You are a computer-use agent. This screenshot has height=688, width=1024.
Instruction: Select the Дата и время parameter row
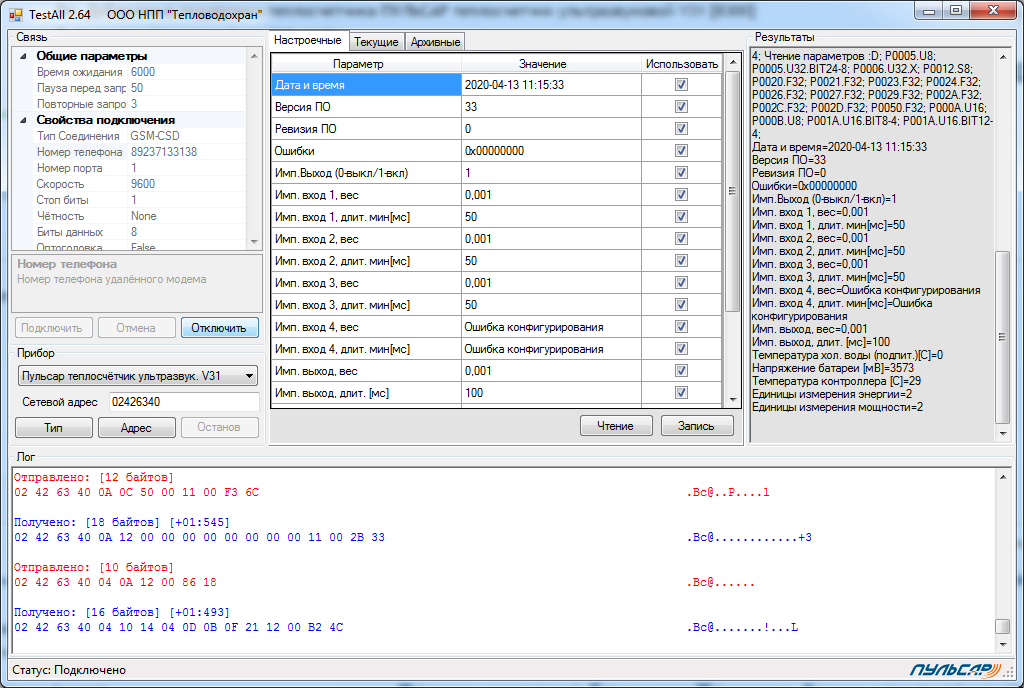click(366, 85)
